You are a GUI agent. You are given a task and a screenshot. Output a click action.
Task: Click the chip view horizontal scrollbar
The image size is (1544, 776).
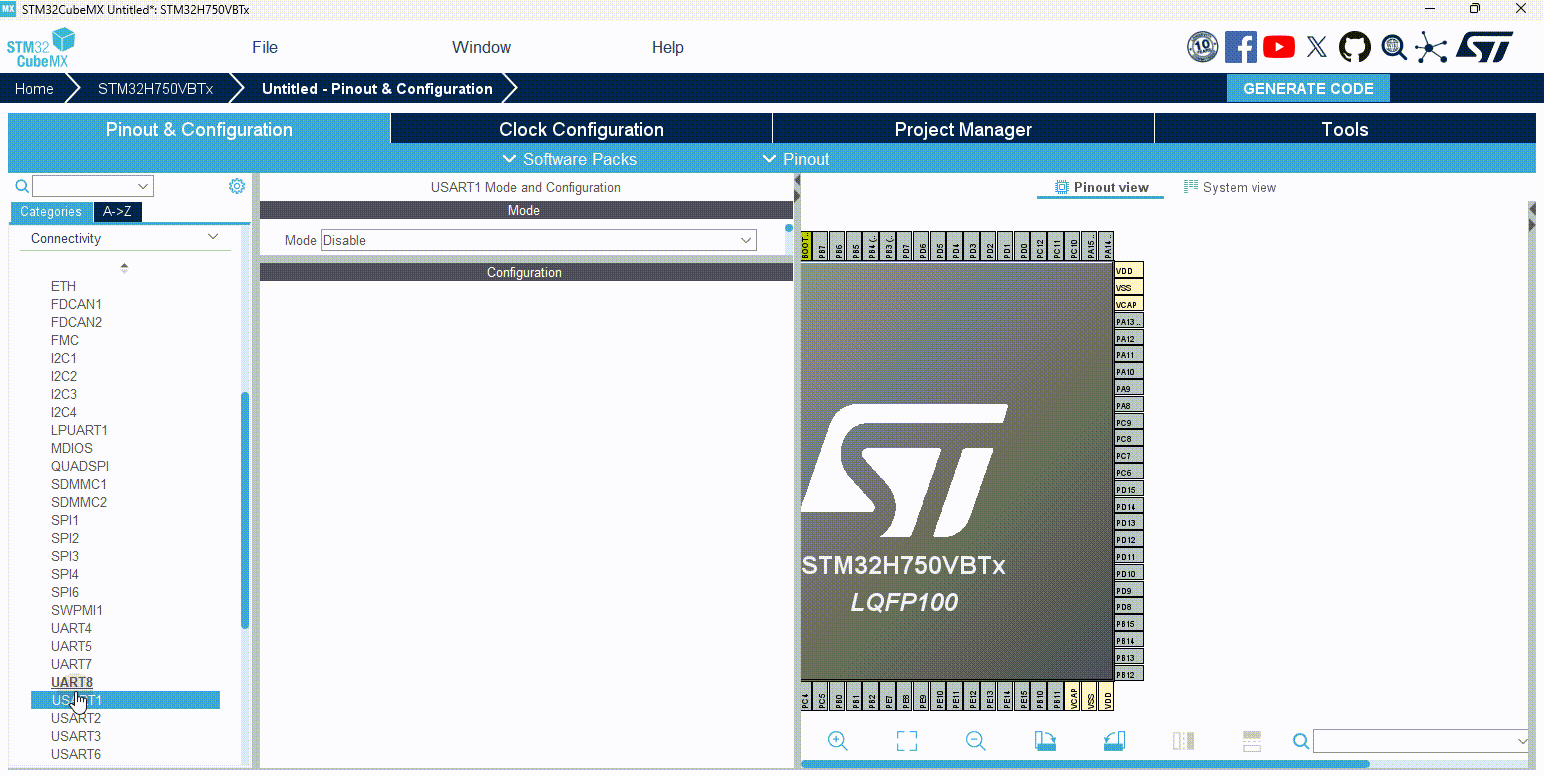[x=1085, y=764]
